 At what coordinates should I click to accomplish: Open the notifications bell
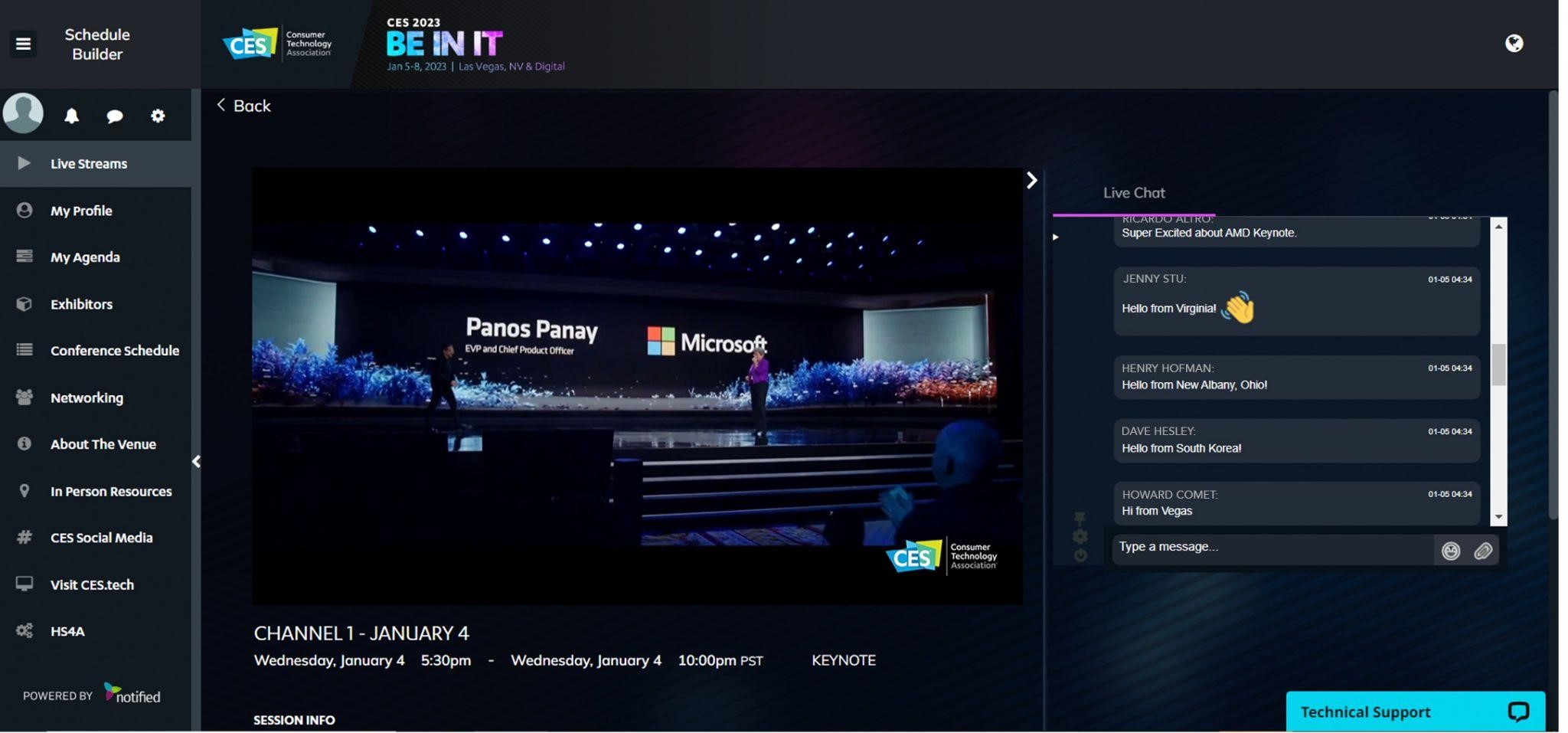point(71,116)
